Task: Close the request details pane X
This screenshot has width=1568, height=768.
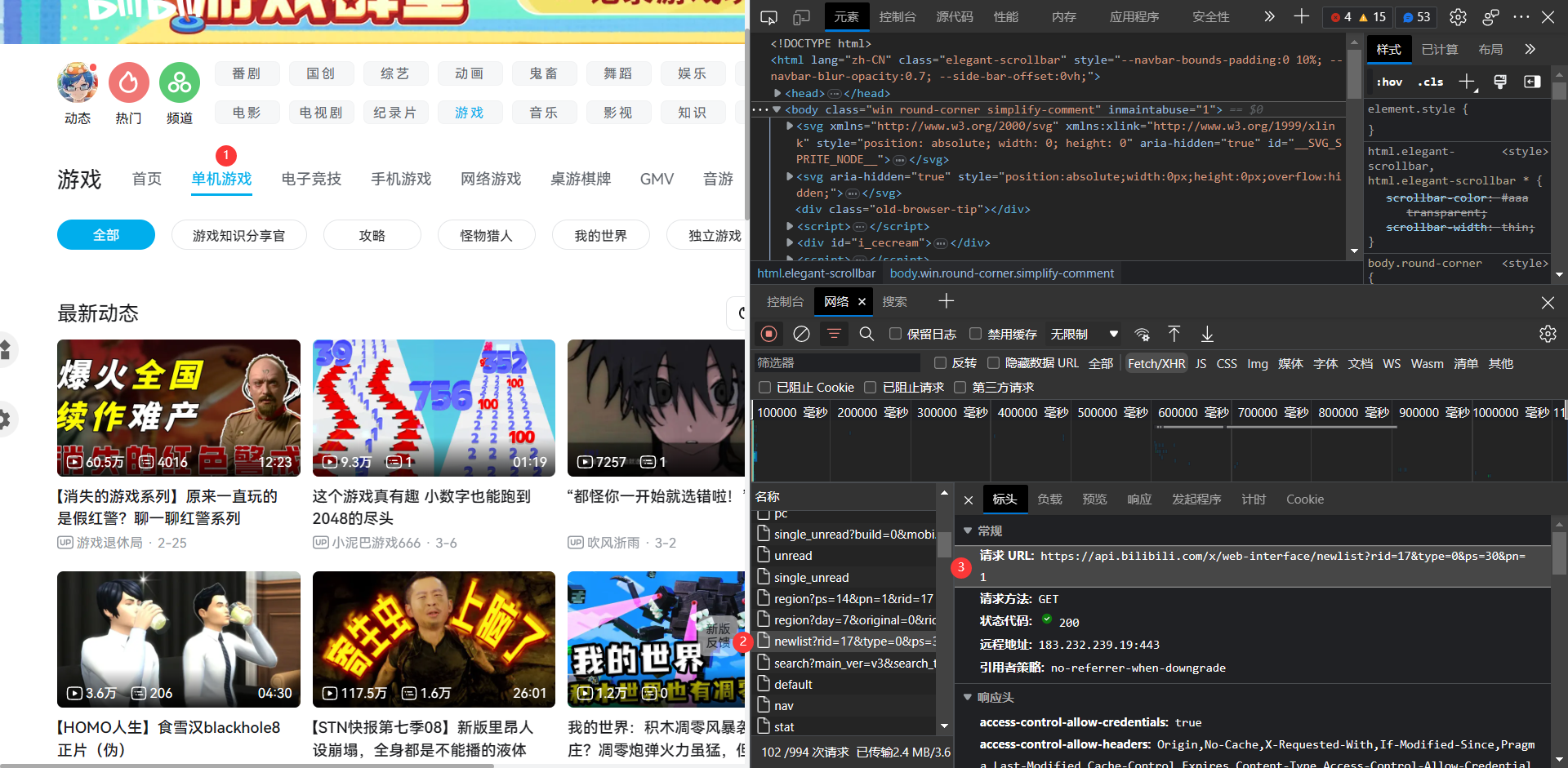Action: (969, 499)
